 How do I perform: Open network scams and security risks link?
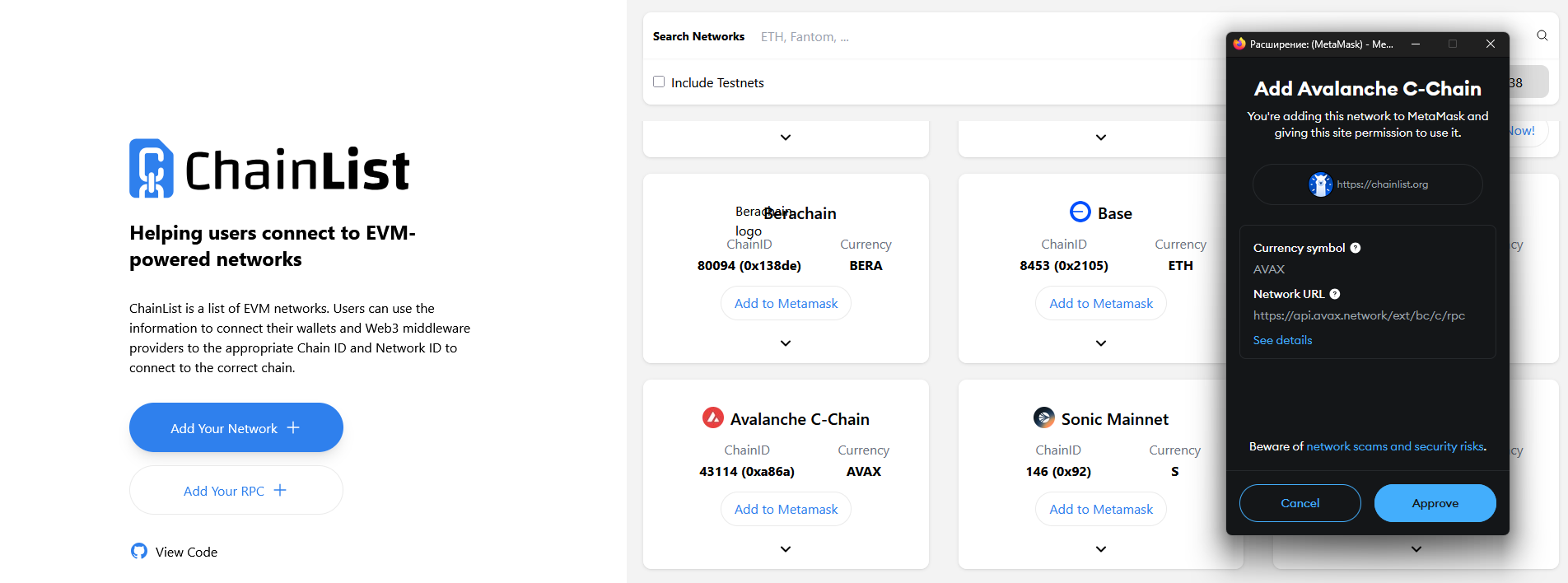tap(1395, 446)
